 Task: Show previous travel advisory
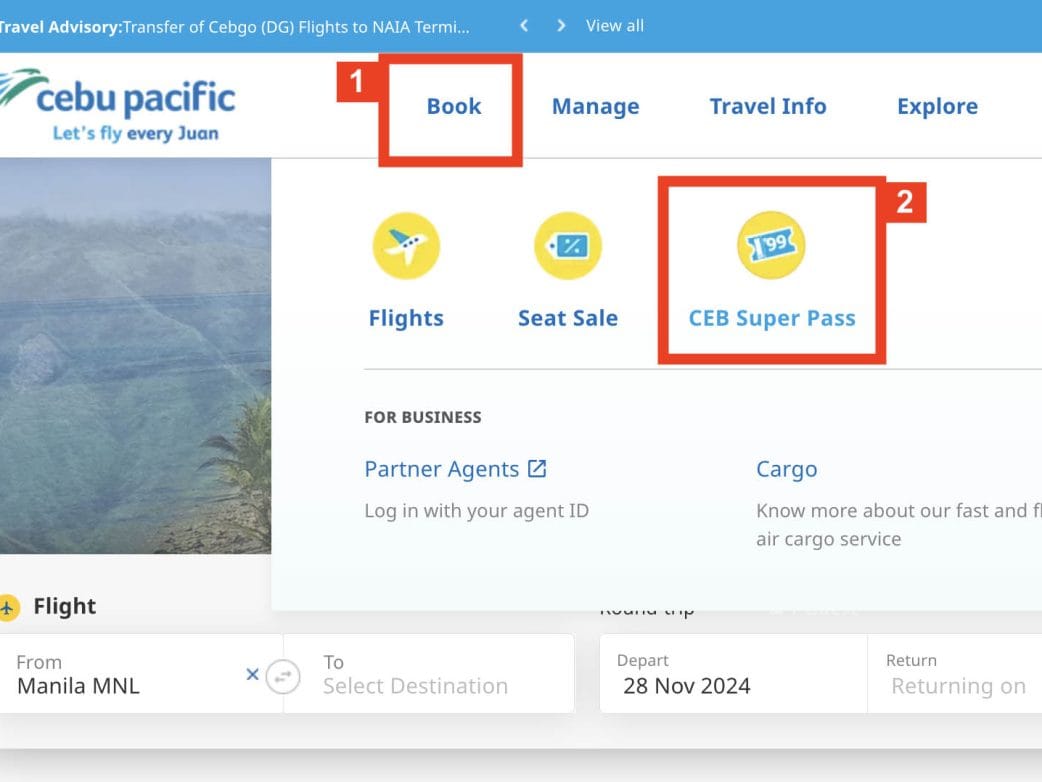coord(524,26)
